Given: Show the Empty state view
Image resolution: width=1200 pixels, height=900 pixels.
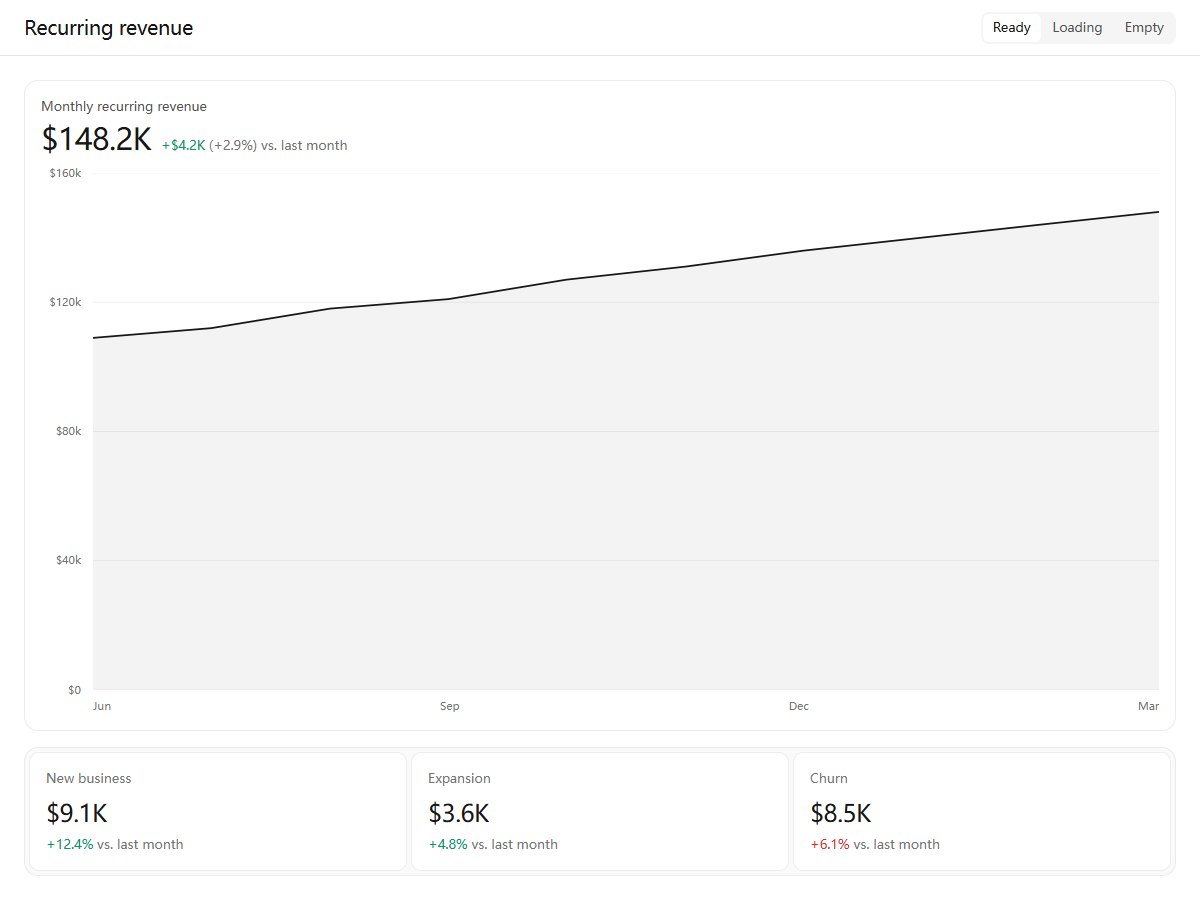Looking at the screenshot, I should pyautogui.click(x=1144, y=28).
